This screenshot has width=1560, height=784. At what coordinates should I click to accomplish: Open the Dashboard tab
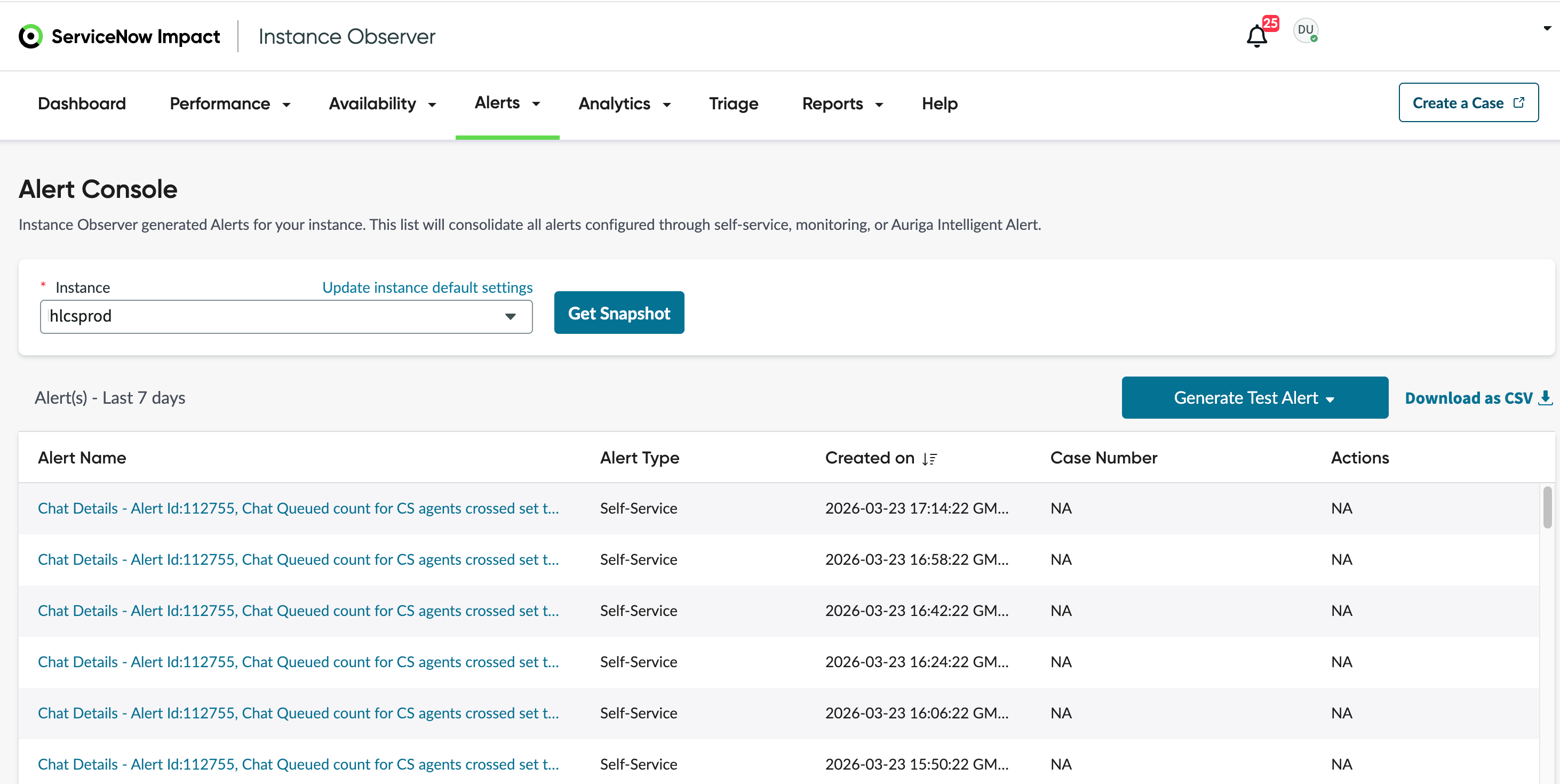tap(82, 103)
